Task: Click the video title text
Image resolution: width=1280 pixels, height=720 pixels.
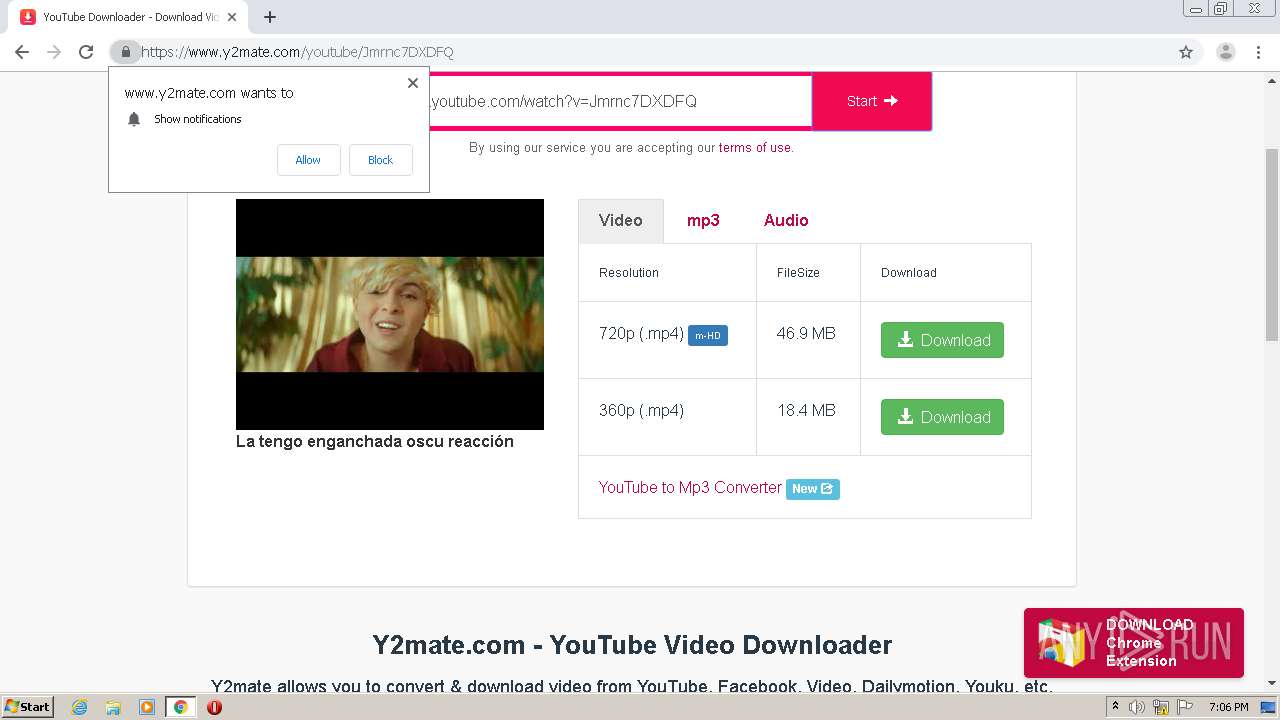Action: [375, 441]
